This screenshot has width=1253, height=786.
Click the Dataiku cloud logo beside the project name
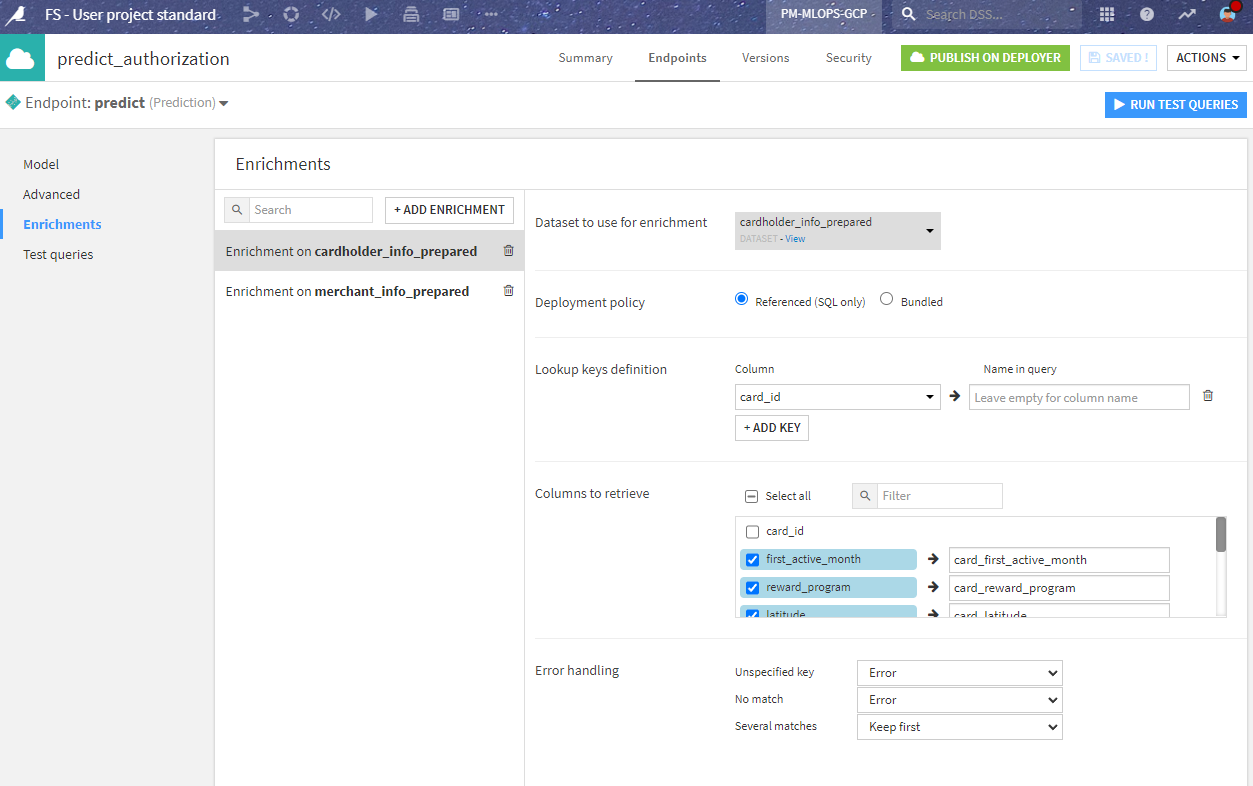tap(22, 57)
